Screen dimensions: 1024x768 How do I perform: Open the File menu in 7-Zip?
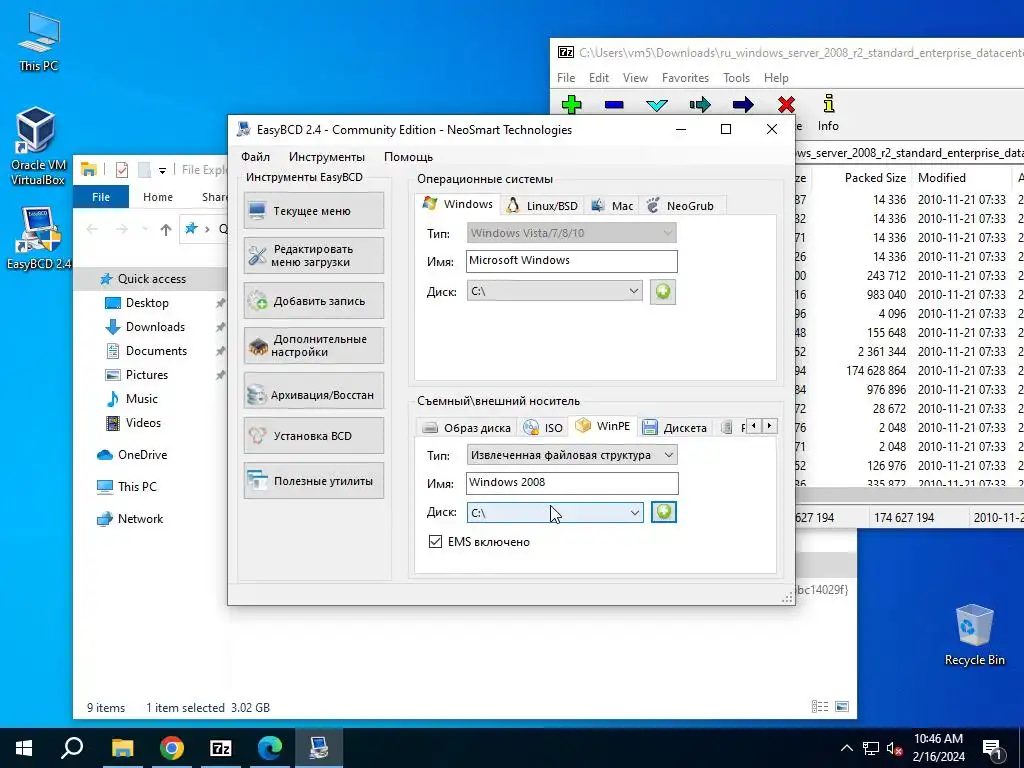(566, 78)
